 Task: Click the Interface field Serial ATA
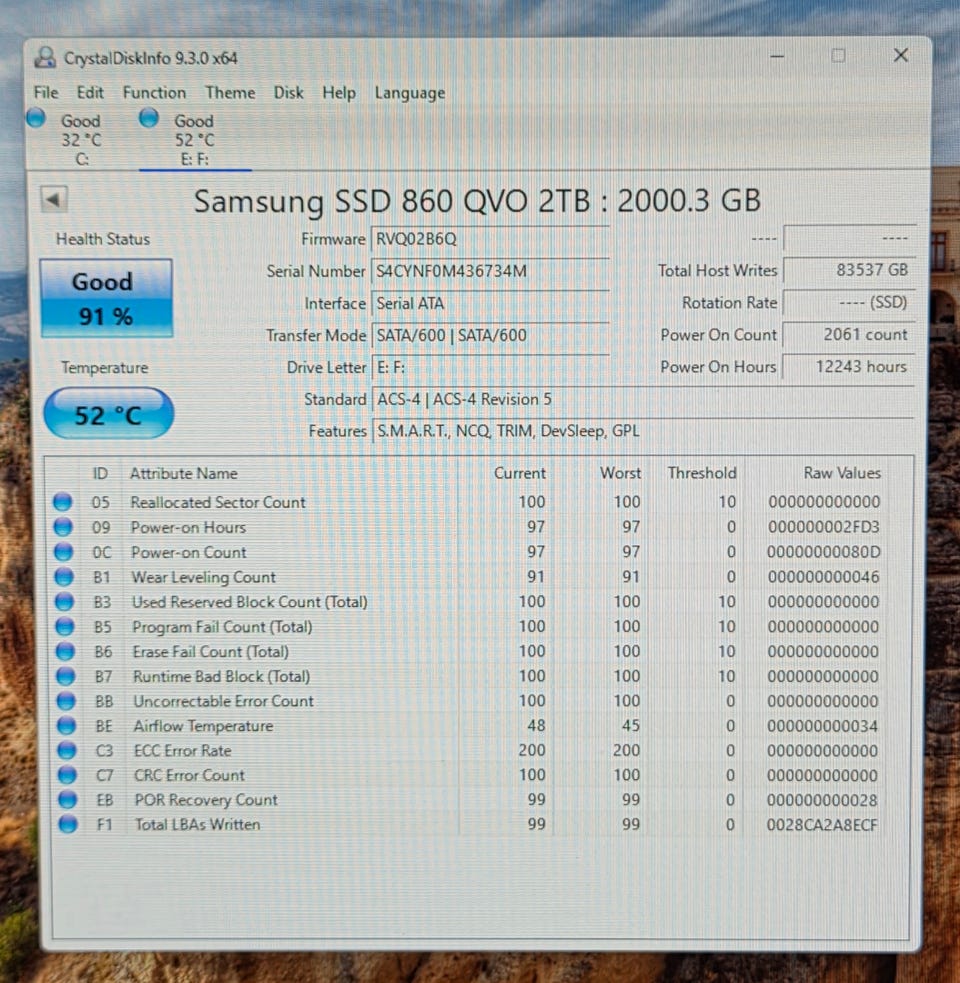click(490, 303)
